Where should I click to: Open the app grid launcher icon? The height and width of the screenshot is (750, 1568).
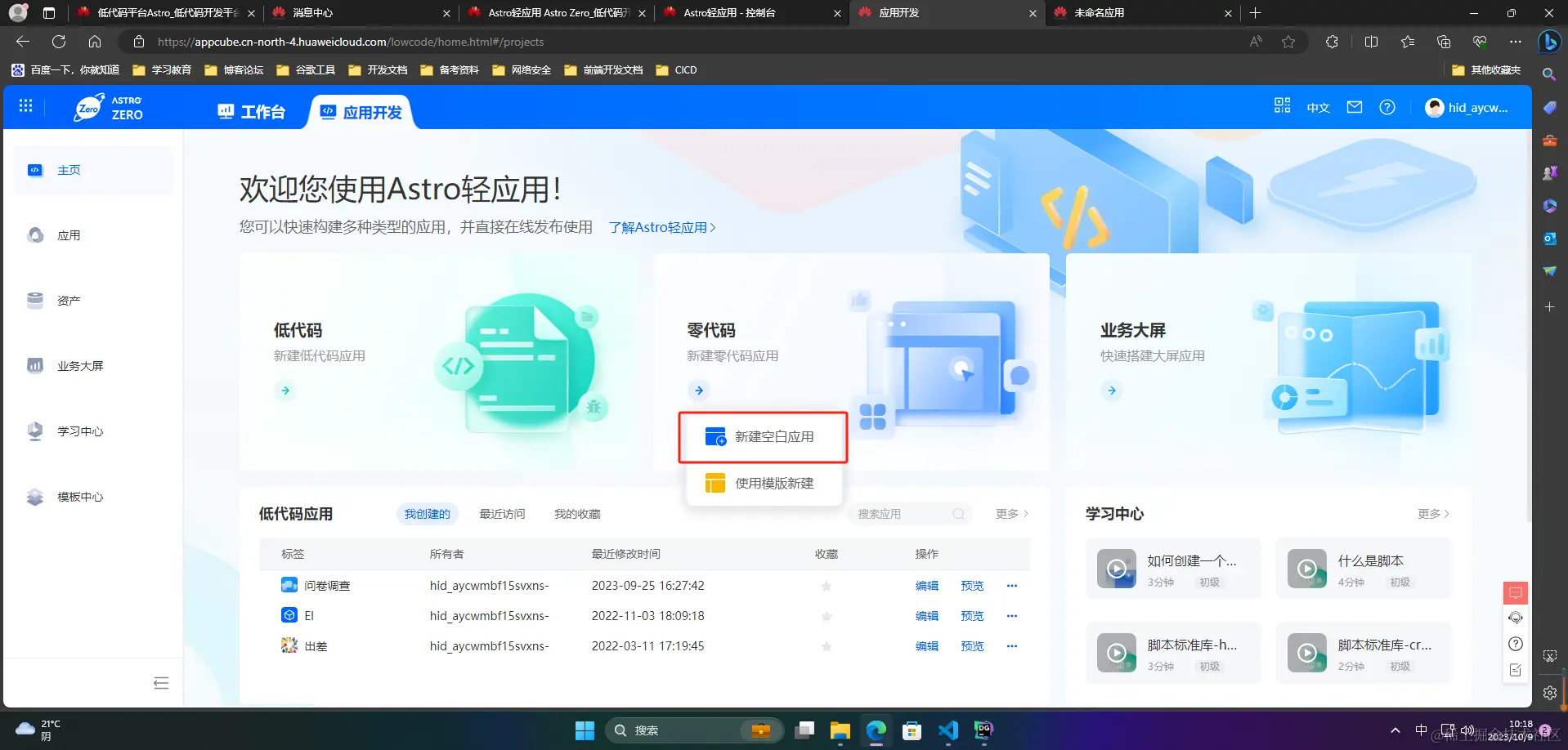(x=25, y=106)
